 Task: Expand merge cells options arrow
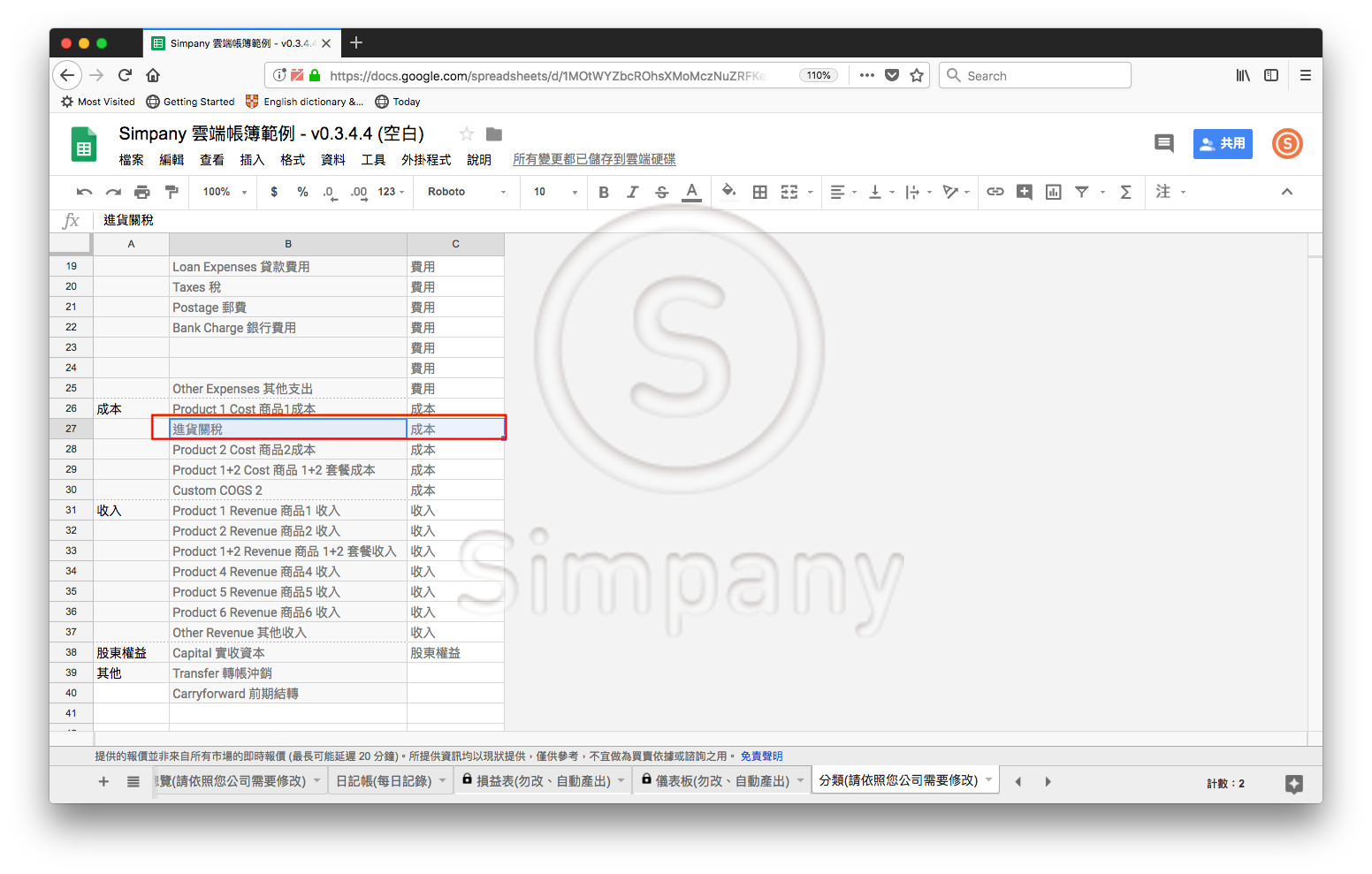click(x=811, y=192)
